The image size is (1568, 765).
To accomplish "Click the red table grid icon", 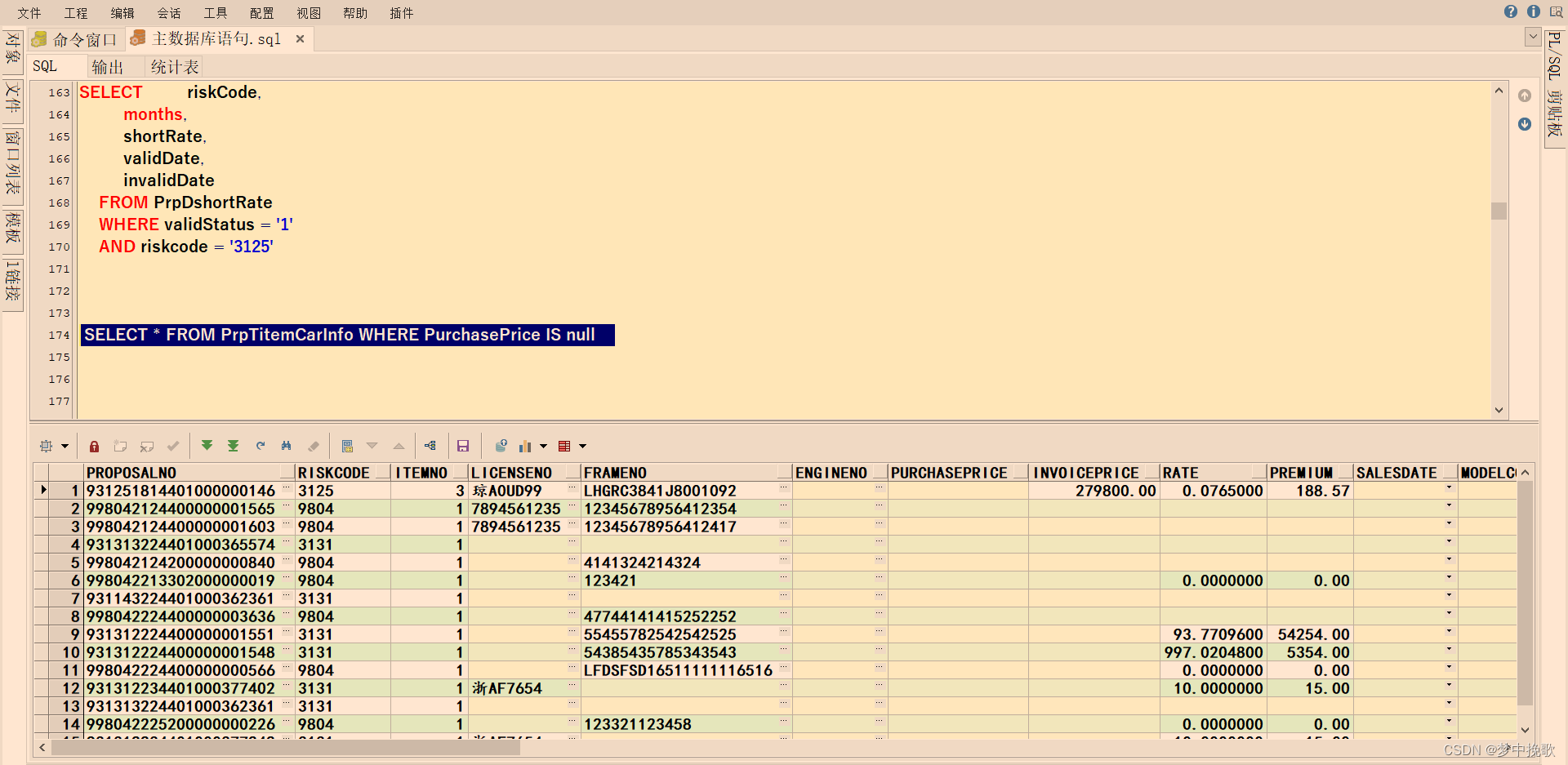I will pos(564,446).
